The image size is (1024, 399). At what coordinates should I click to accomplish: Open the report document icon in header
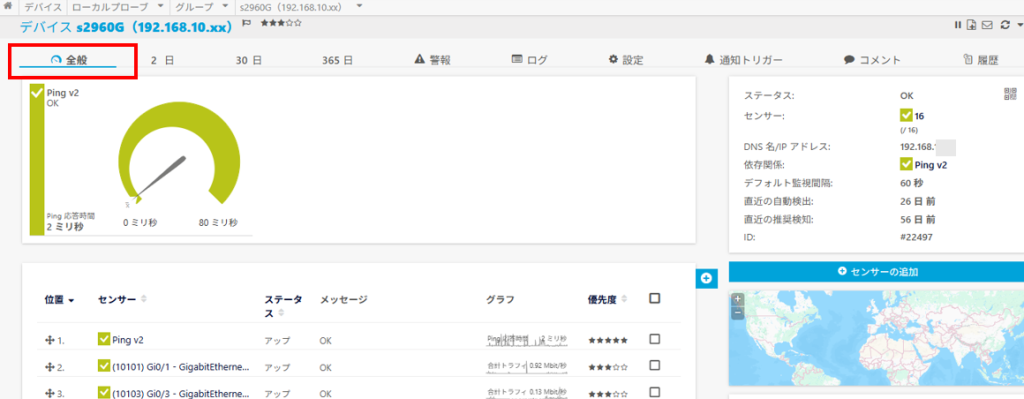point(972,25)
